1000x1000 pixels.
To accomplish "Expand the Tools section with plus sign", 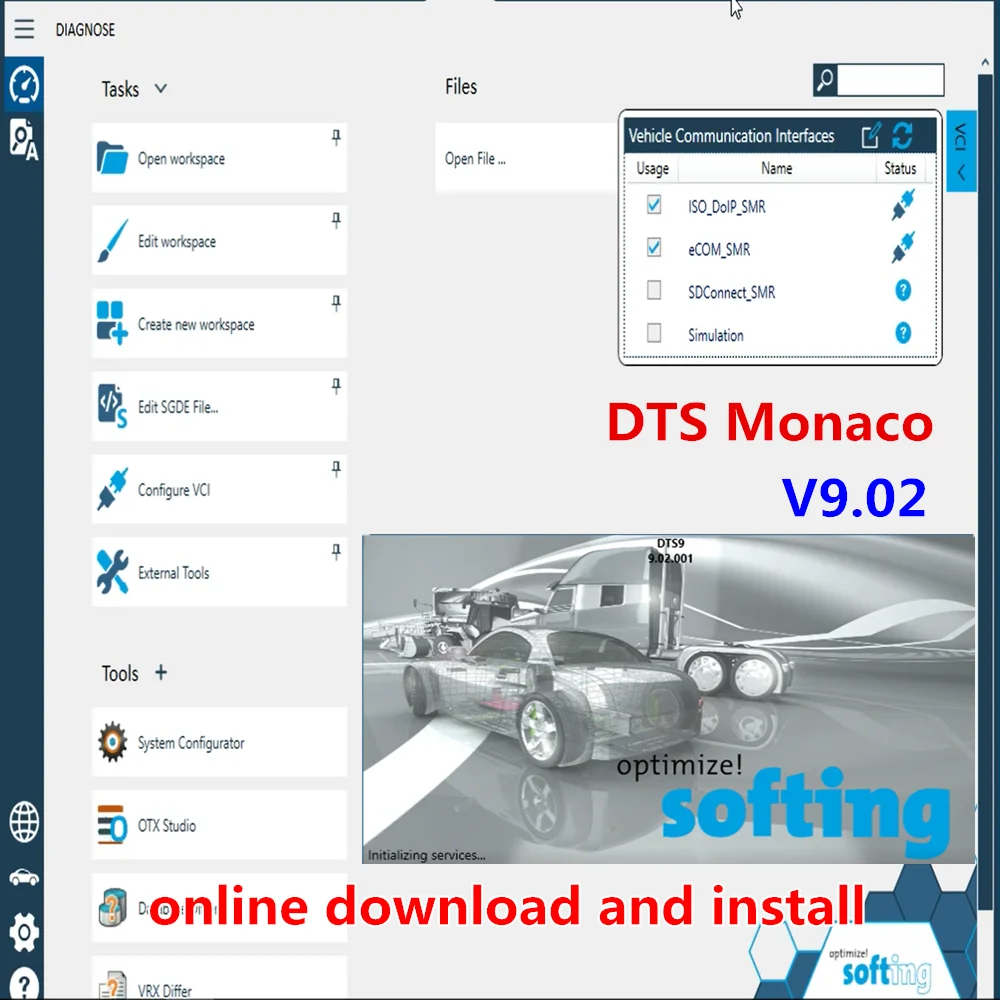I will point(161,673).
